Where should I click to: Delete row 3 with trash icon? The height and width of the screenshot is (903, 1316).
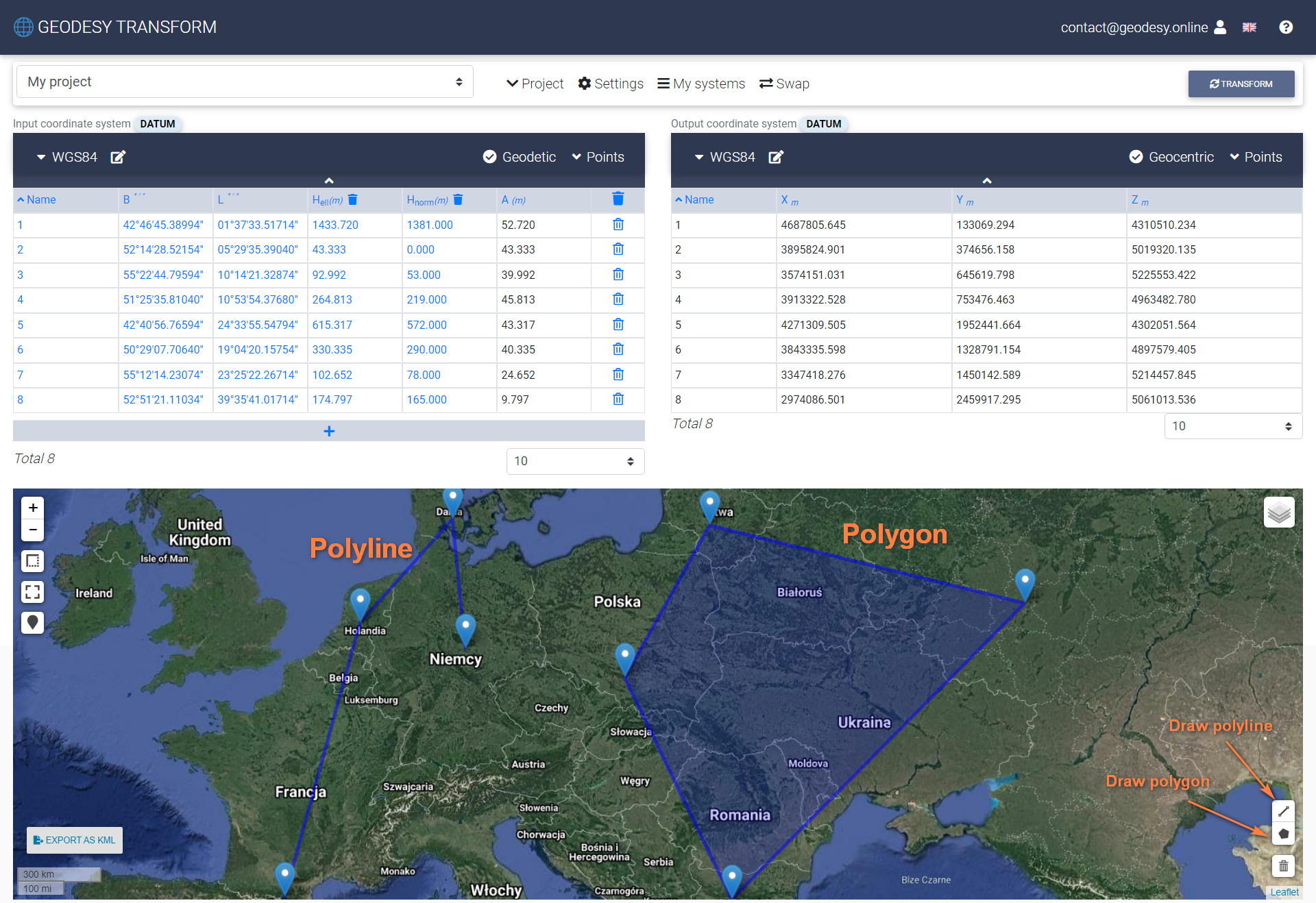pos(618,275)
